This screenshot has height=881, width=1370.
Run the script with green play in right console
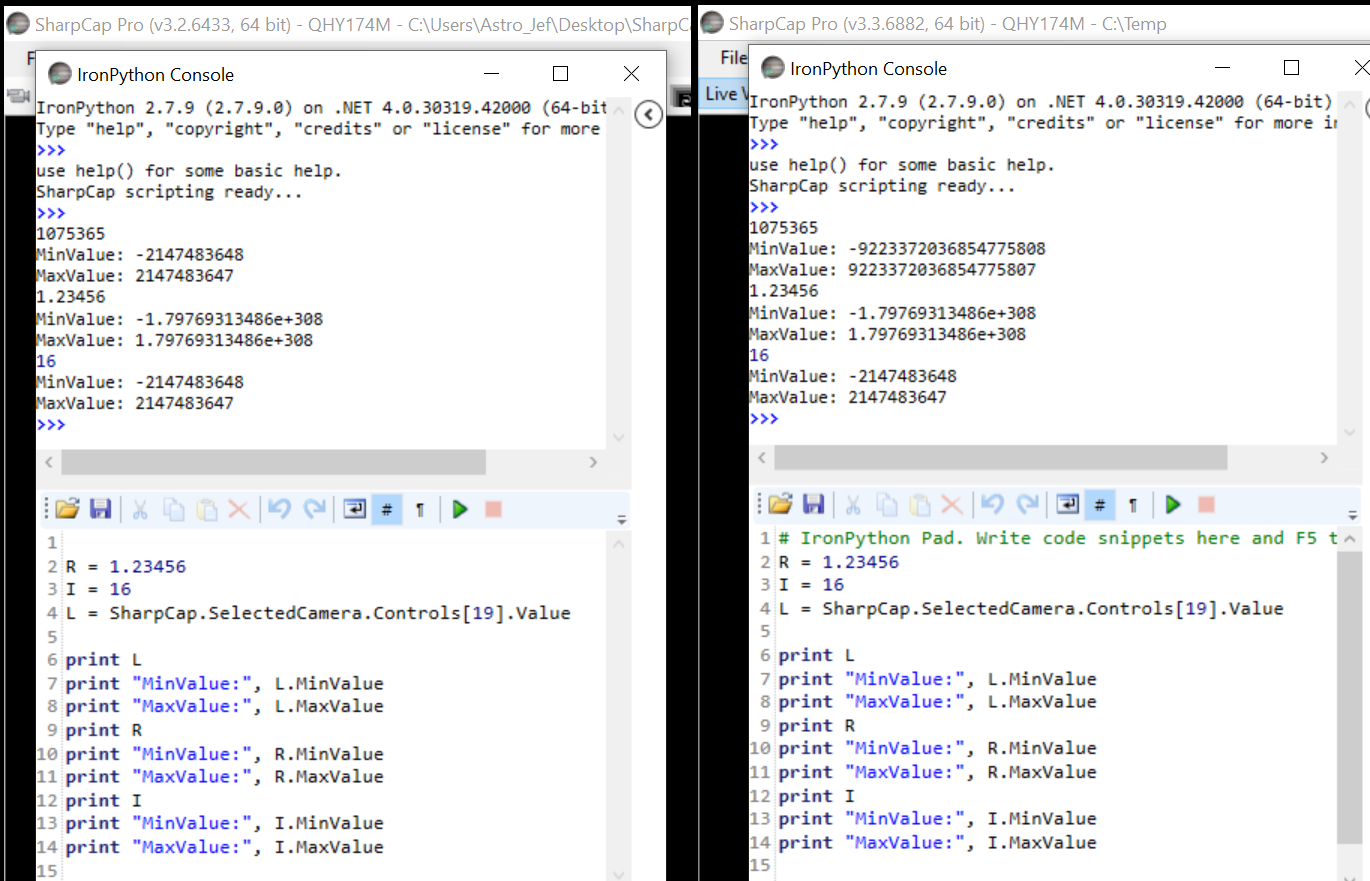(1173, 504)
